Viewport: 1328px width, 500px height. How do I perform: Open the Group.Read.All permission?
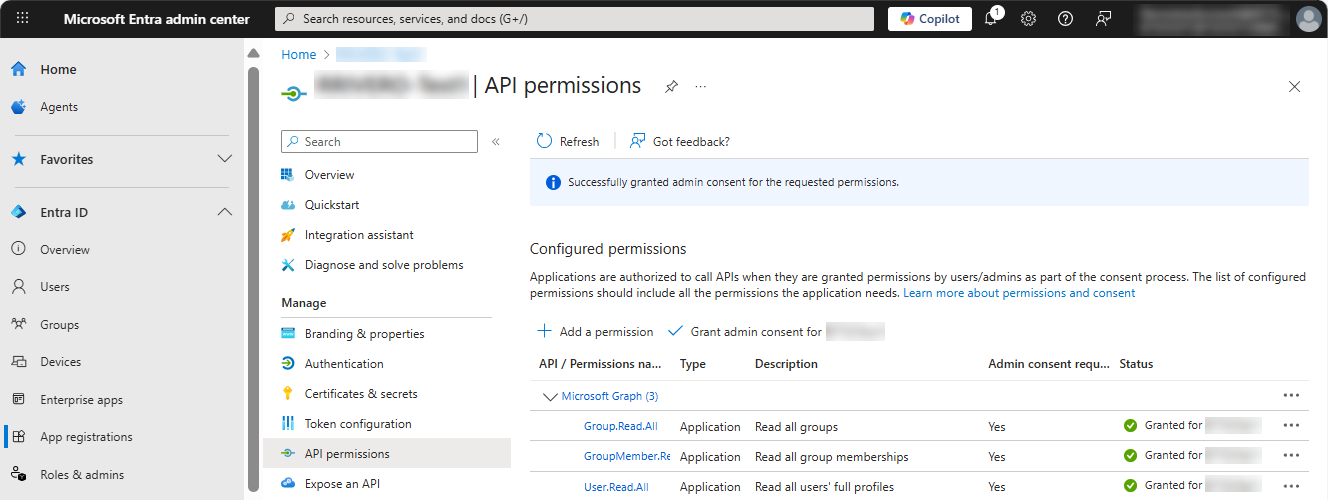point(621,426)
